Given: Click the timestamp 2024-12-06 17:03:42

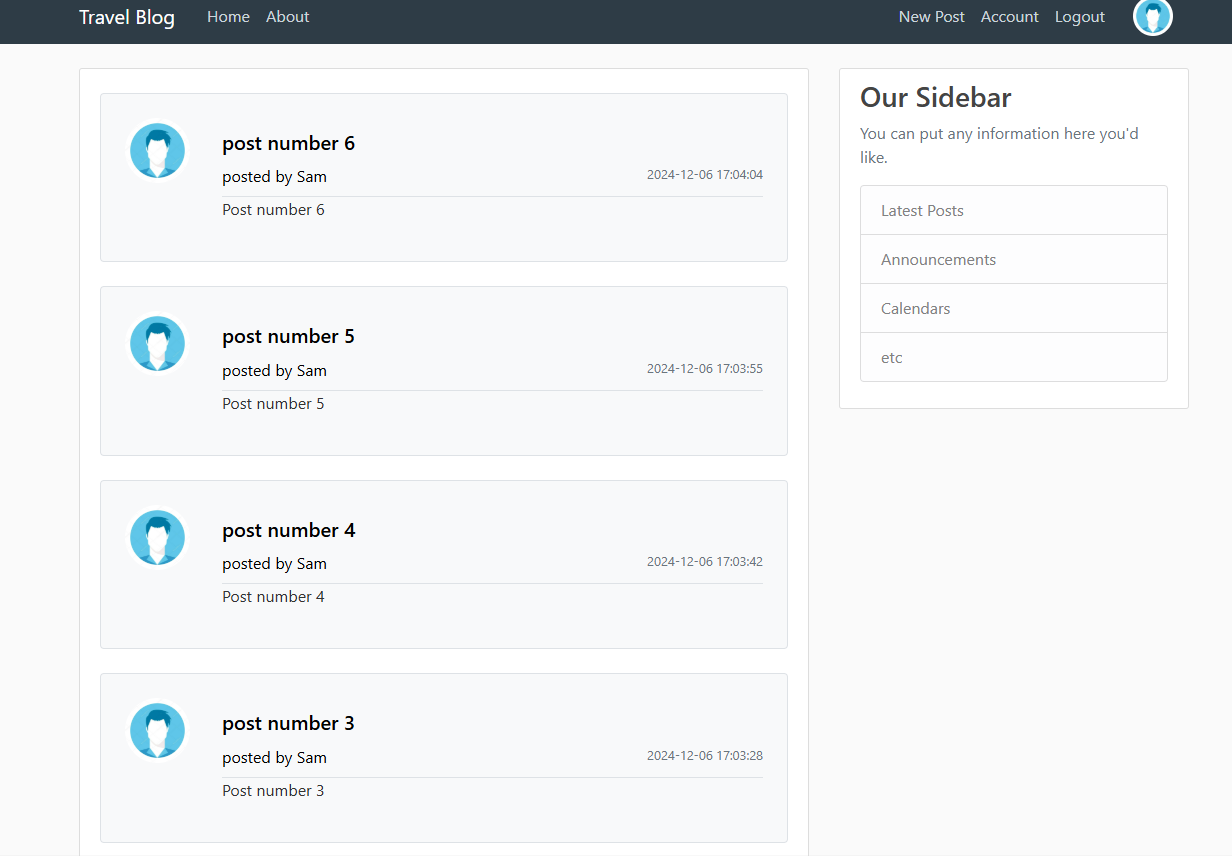Looking at the screenshot, I should coord(705,562).
